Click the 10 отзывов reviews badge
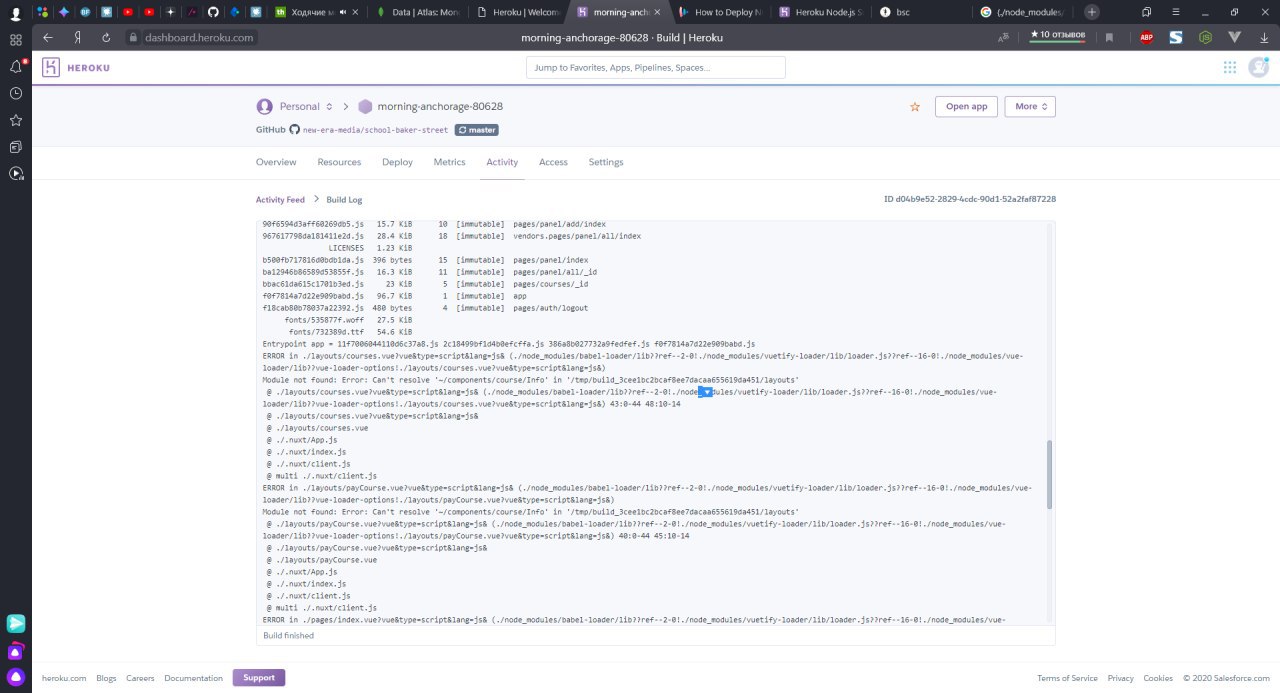The width and height of the screenshot is (1280, 693). click(x=1058, y=36)
